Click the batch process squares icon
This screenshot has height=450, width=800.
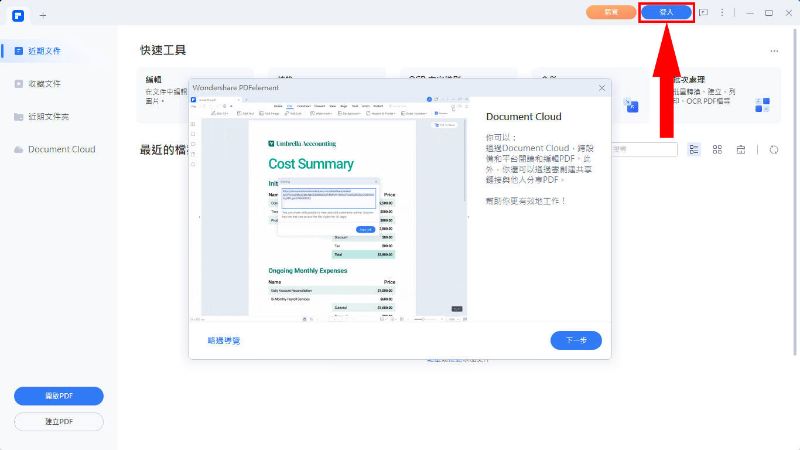click(x=762, y=105)
